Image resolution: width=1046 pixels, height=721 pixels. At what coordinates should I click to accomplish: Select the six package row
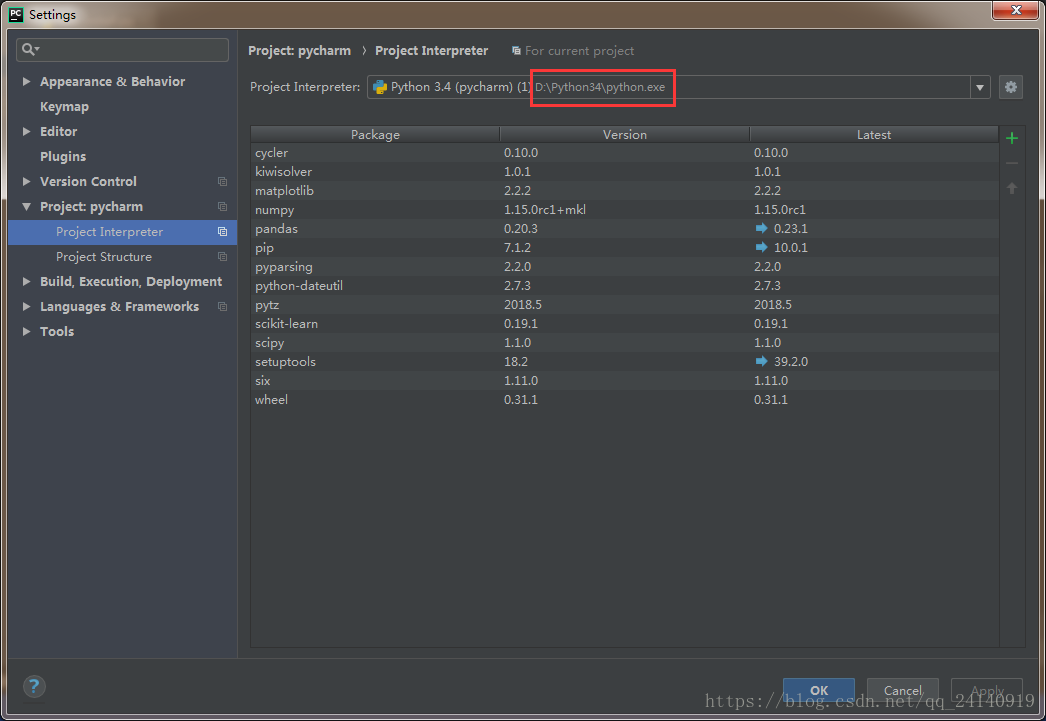pyautogui.click(x=624, y=381)
